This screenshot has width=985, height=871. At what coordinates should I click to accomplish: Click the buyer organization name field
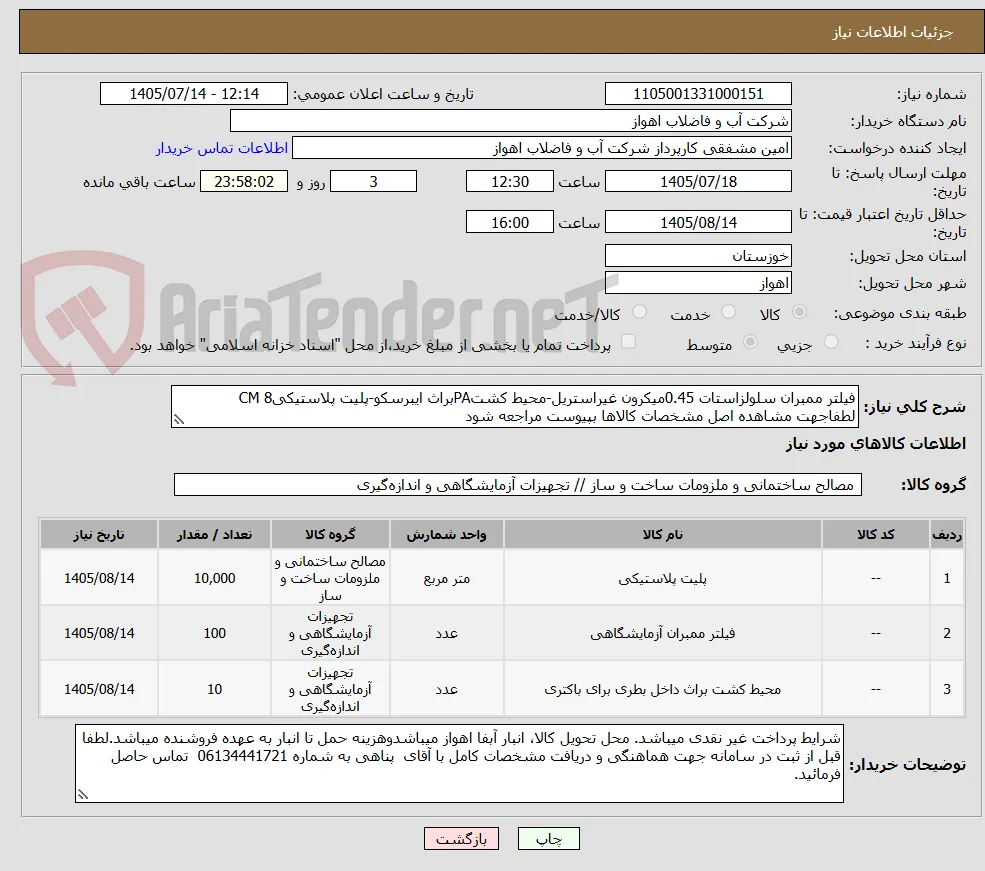click(x=511, y=121)
